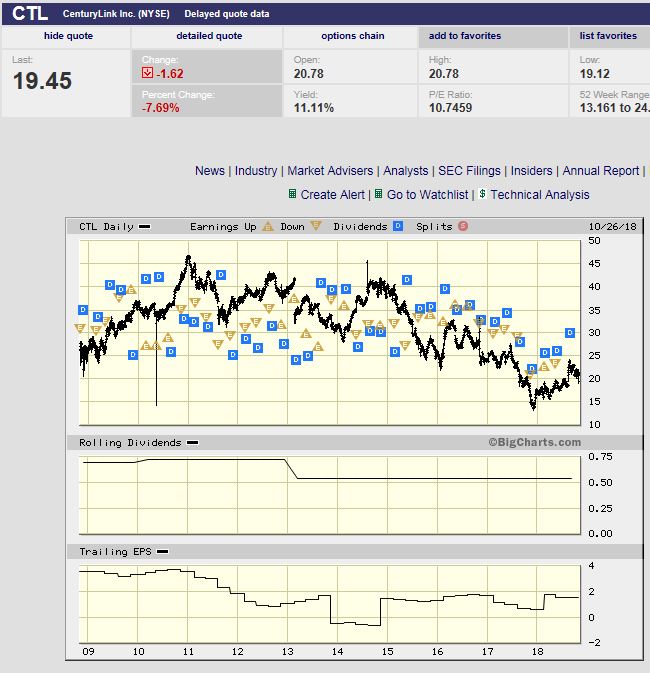
Task: Open the News link
Action: point(210,171)
